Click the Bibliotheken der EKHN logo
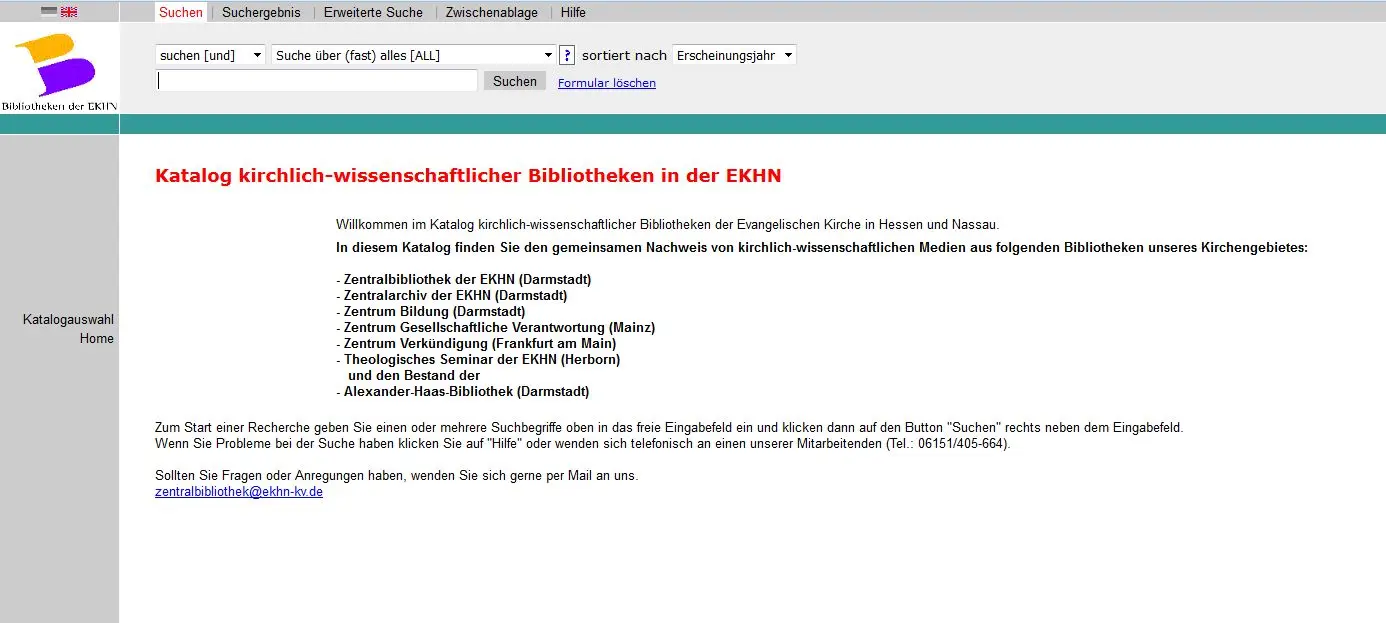 [60, 72]
